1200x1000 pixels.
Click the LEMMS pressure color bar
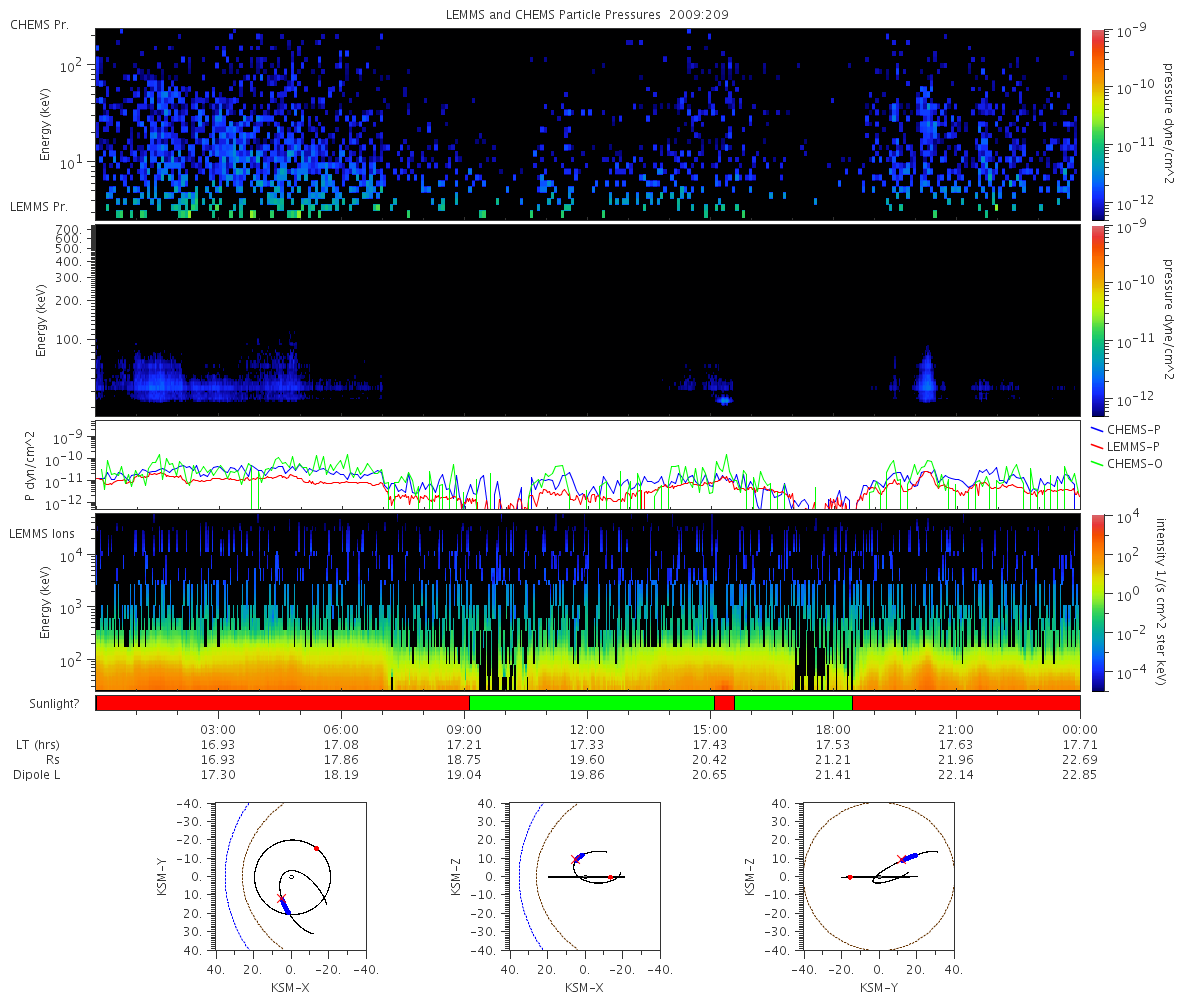pos(1098,320)
